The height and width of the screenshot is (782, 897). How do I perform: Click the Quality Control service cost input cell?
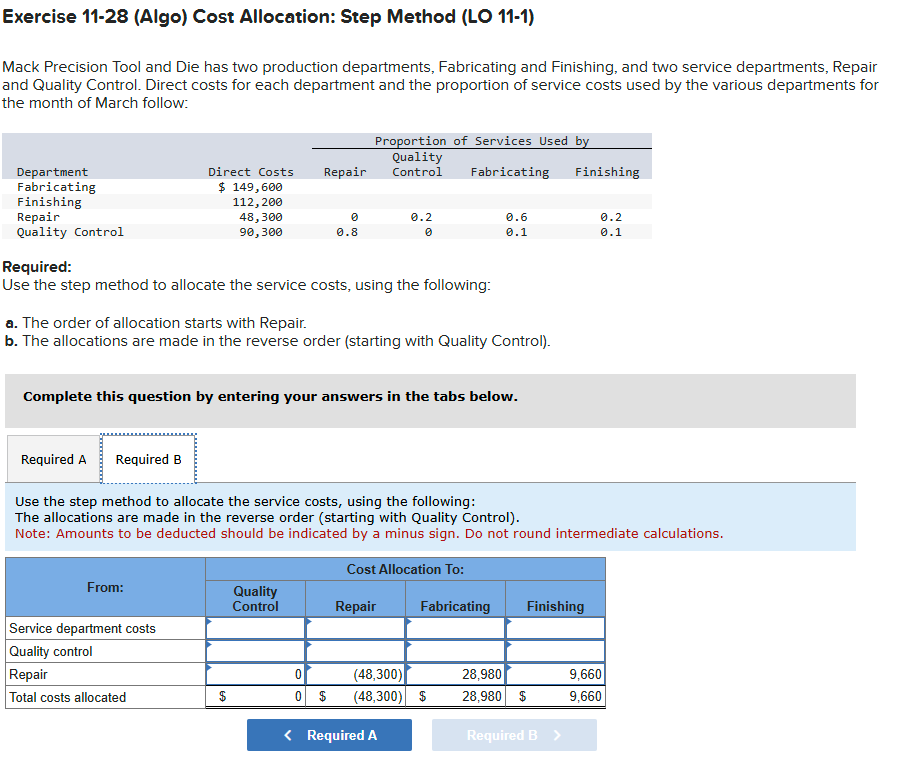click(x=255, y=627)
